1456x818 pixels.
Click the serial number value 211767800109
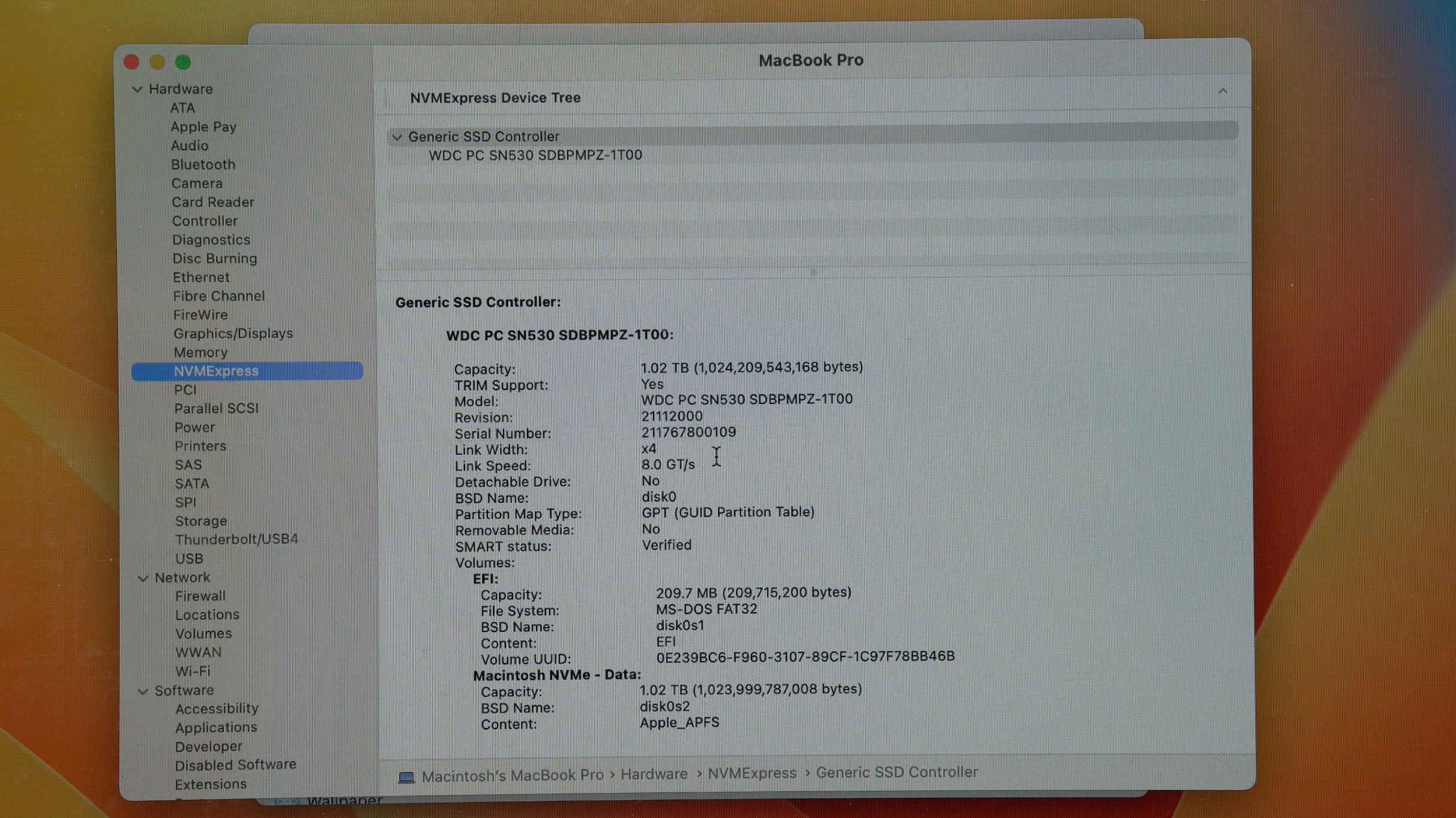pos(688,433)
